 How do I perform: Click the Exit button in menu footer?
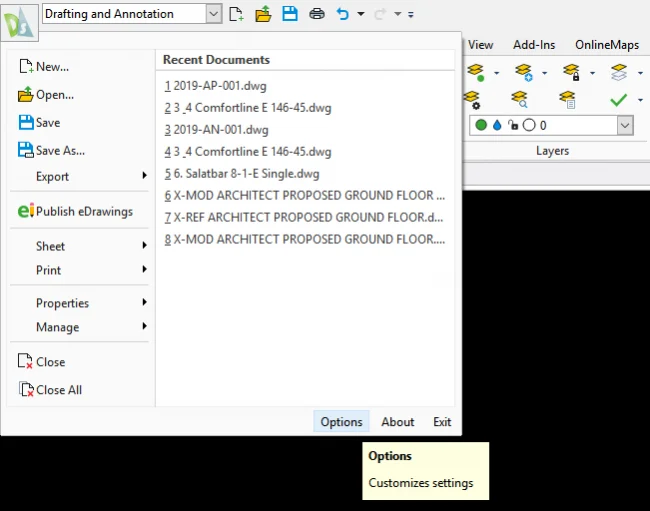point(442,422)
